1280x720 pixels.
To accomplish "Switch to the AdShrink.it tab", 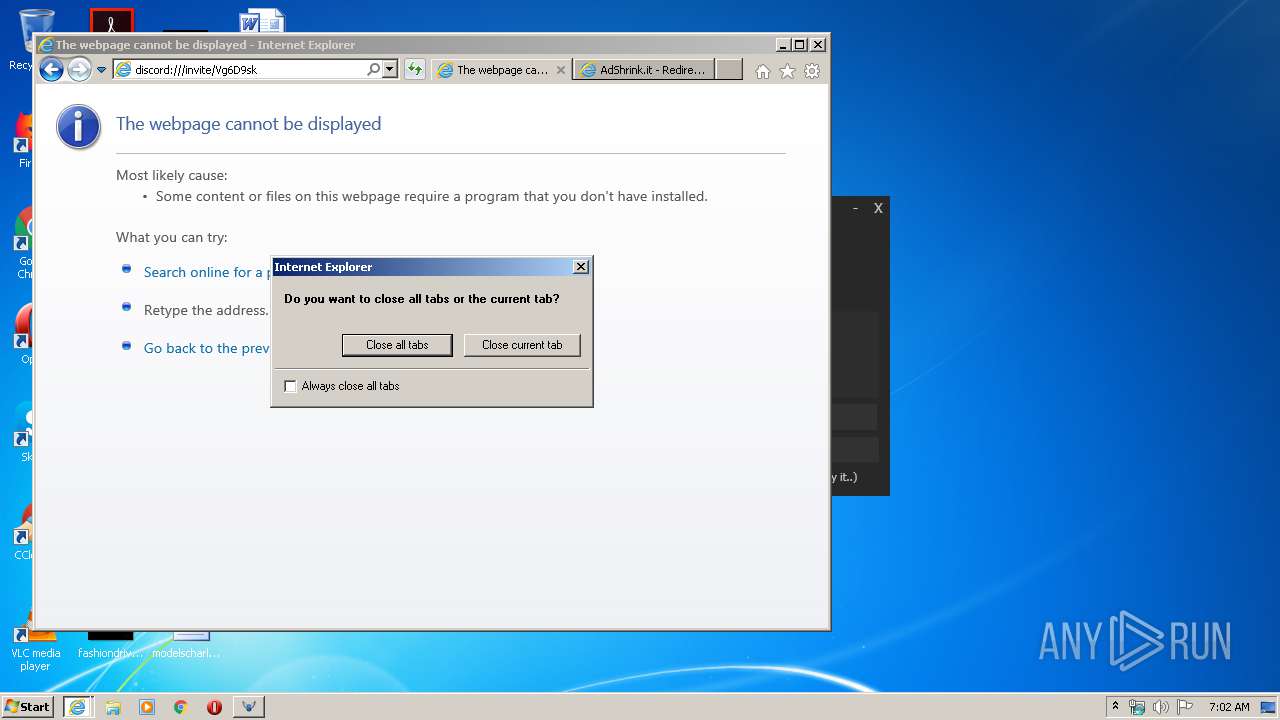I will [644, 70].
